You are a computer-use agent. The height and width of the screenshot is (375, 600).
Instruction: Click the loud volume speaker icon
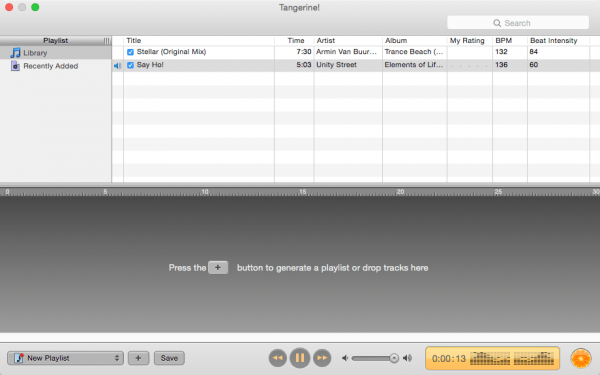point(408,358)
